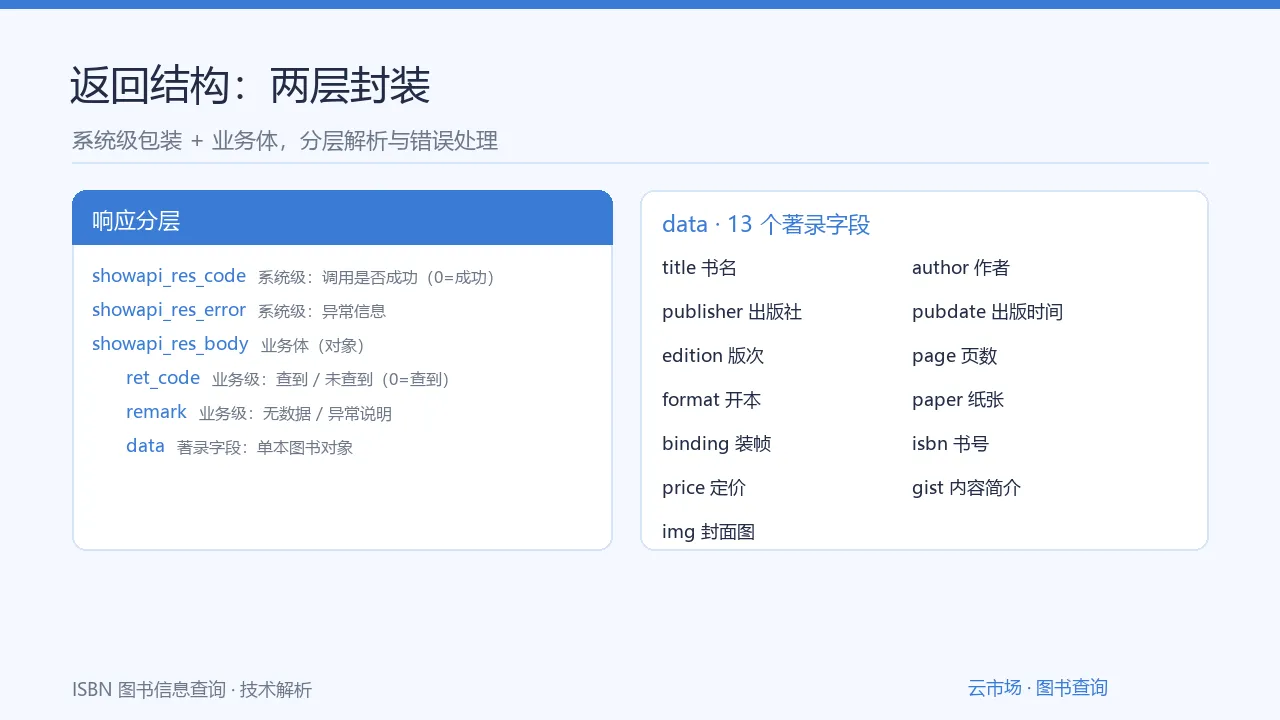This screenshot has width=1280, height=720.
Task: Select the img 封面图 field
Action: [x=708, y=532]
